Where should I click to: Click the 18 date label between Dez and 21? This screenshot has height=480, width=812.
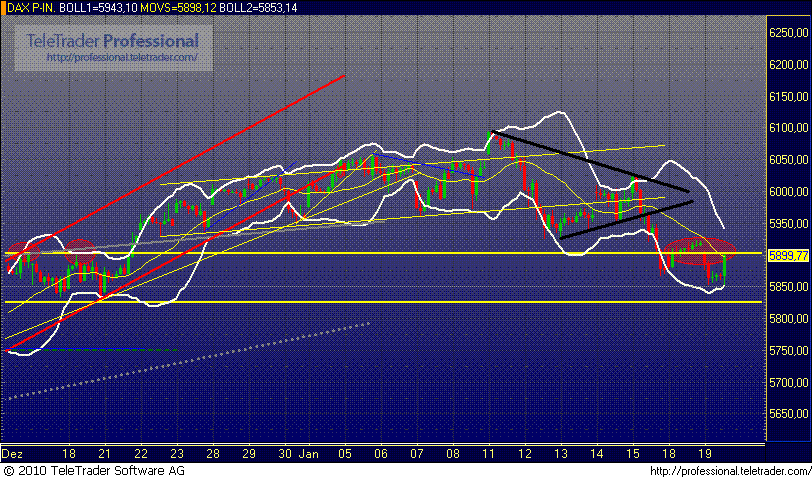pyautogui.click(x=69, y=454)
